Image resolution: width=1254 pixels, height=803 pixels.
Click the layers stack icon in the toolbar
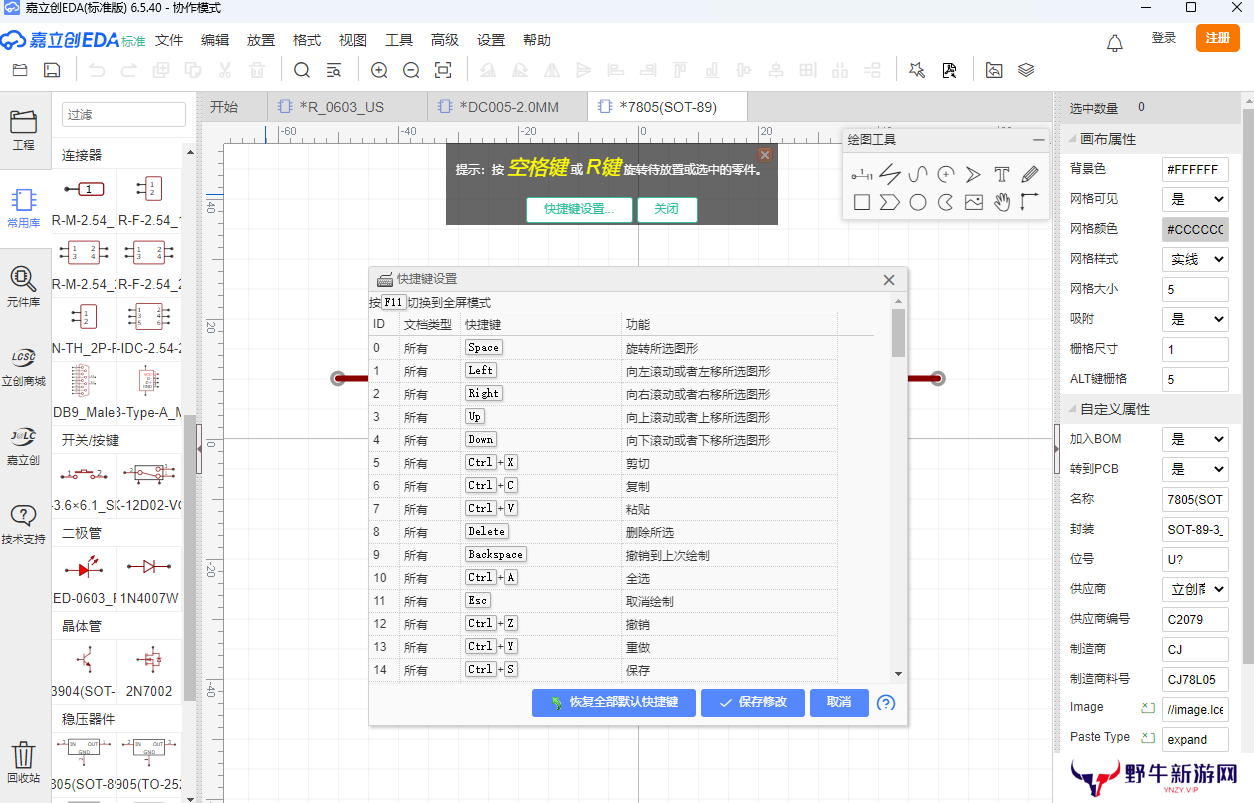(1026, 70)
